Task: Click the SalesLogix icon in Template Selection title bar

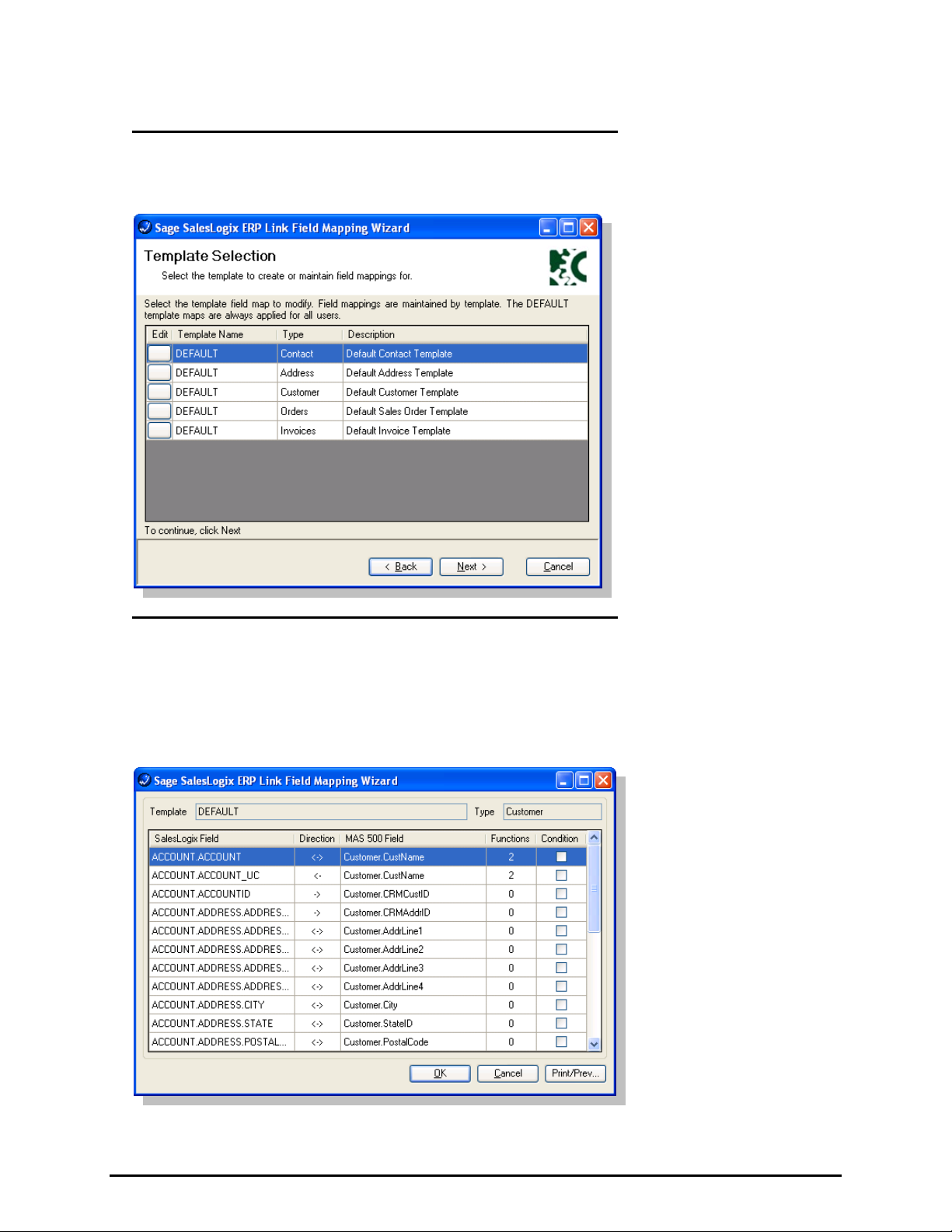Action: (x=145, y=227)
